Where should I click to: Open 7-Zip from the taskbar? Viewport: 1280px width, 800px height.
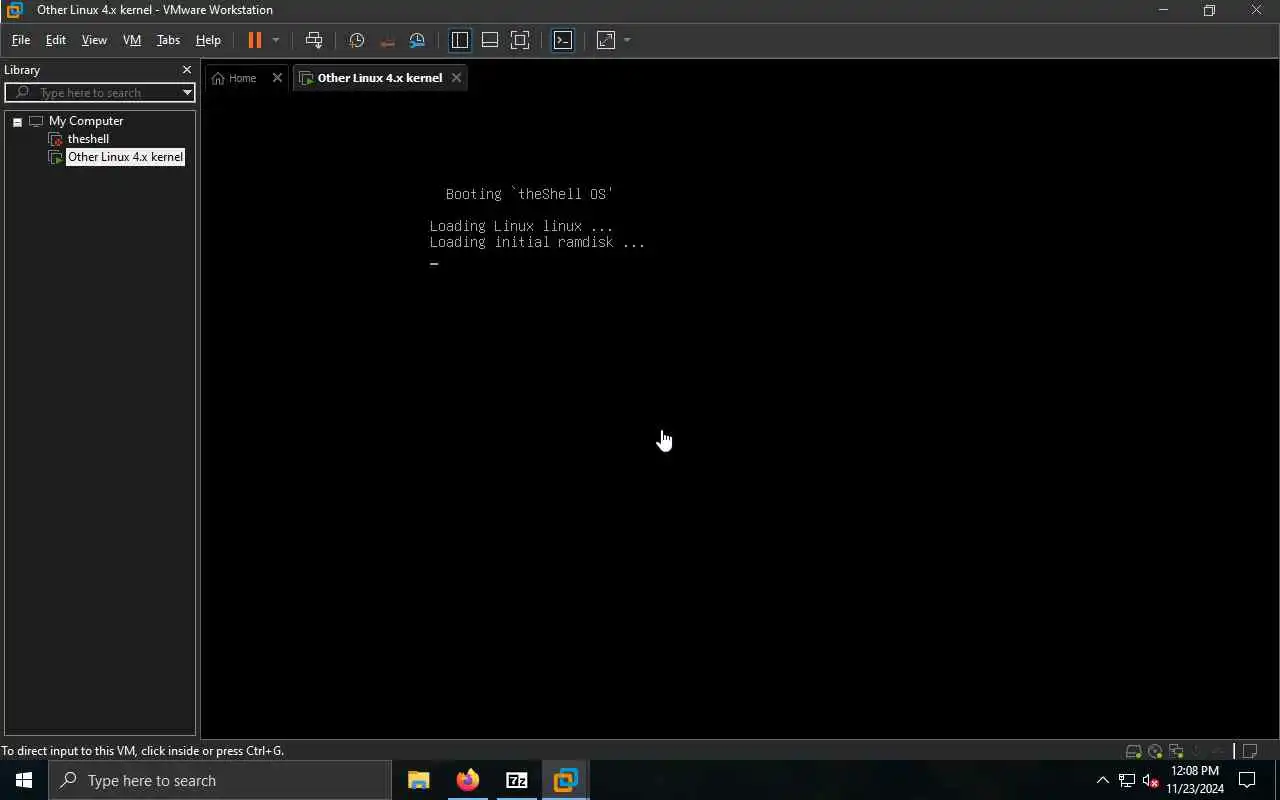pos(516,780)
